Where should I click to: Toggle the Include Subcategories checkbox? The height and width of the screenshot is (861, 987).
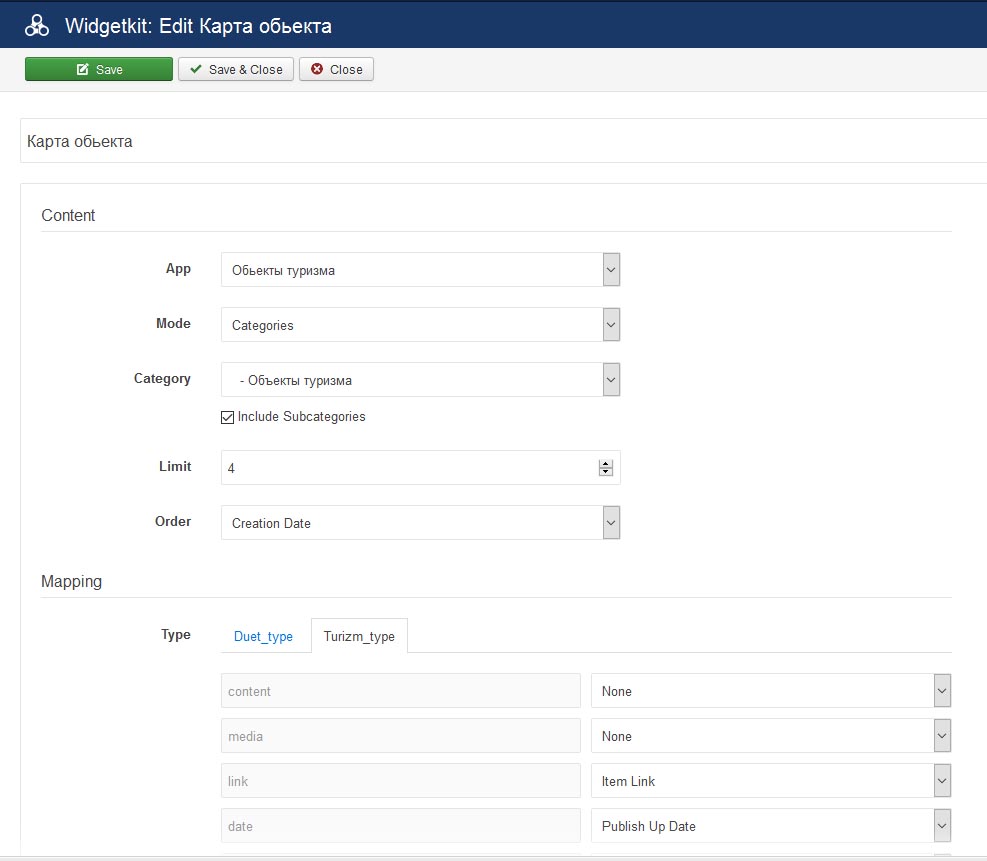[228, 417]
